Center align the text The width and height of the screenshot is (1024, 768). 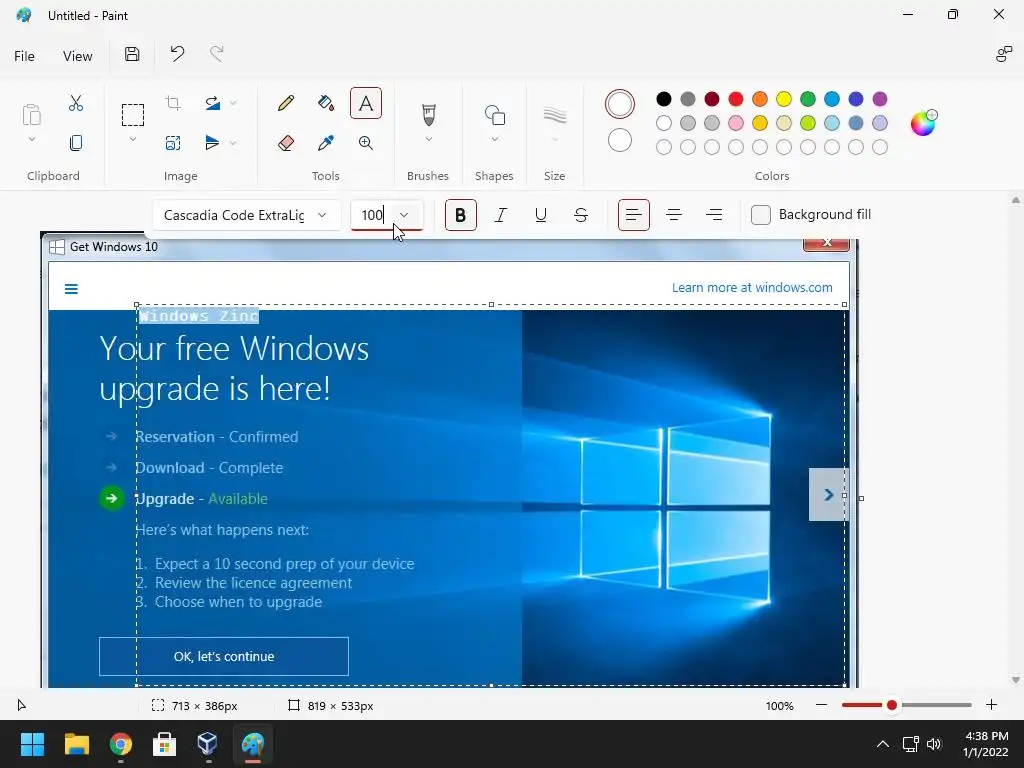point(674,215)
